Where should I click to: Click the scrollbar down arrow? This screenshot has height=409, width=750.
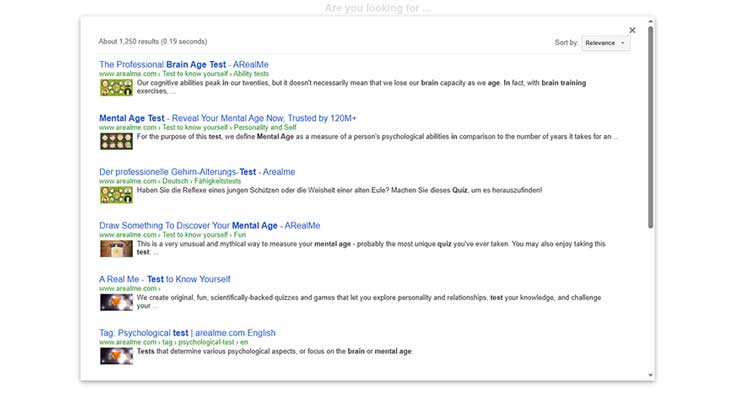point(651,375)
